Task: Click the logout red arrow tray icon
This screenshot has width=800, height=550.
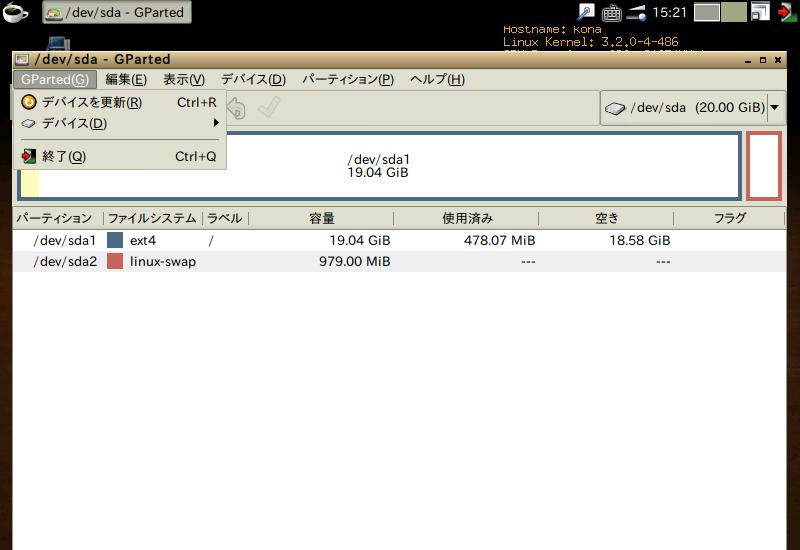Action: (787, 12)
